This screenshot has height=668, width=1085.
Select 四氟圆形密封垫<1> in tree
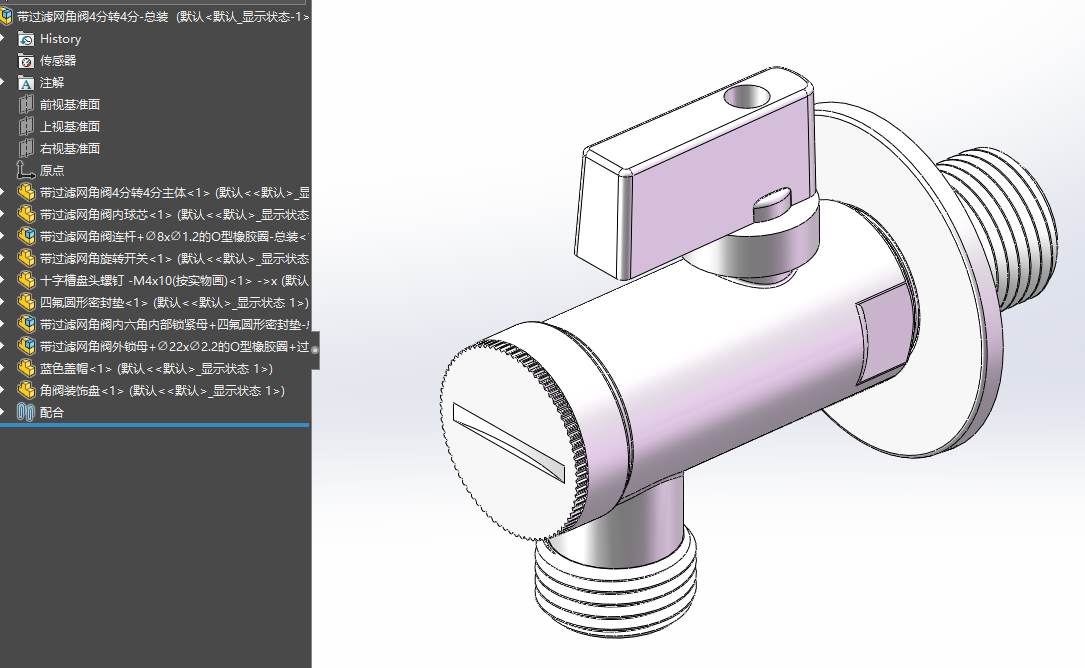coord(174,303)
